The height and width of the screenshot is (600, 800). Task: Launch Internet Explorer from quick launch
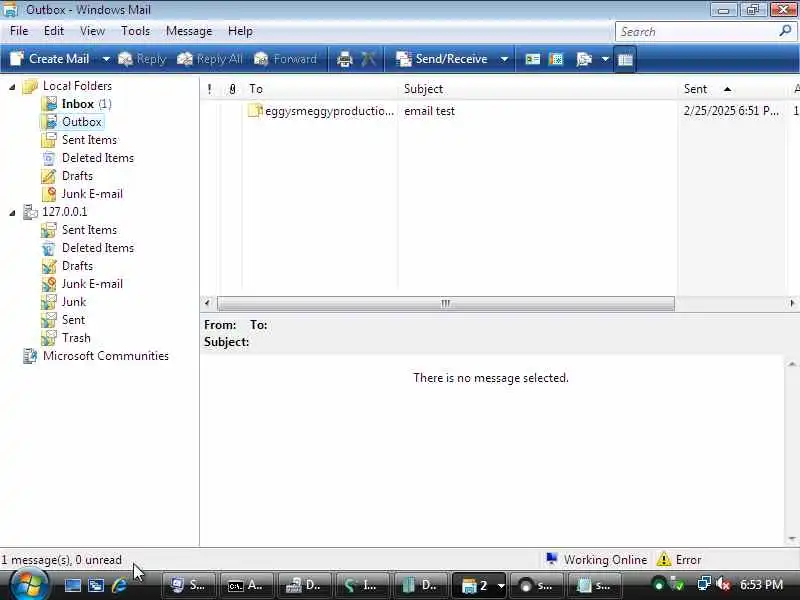119,585
